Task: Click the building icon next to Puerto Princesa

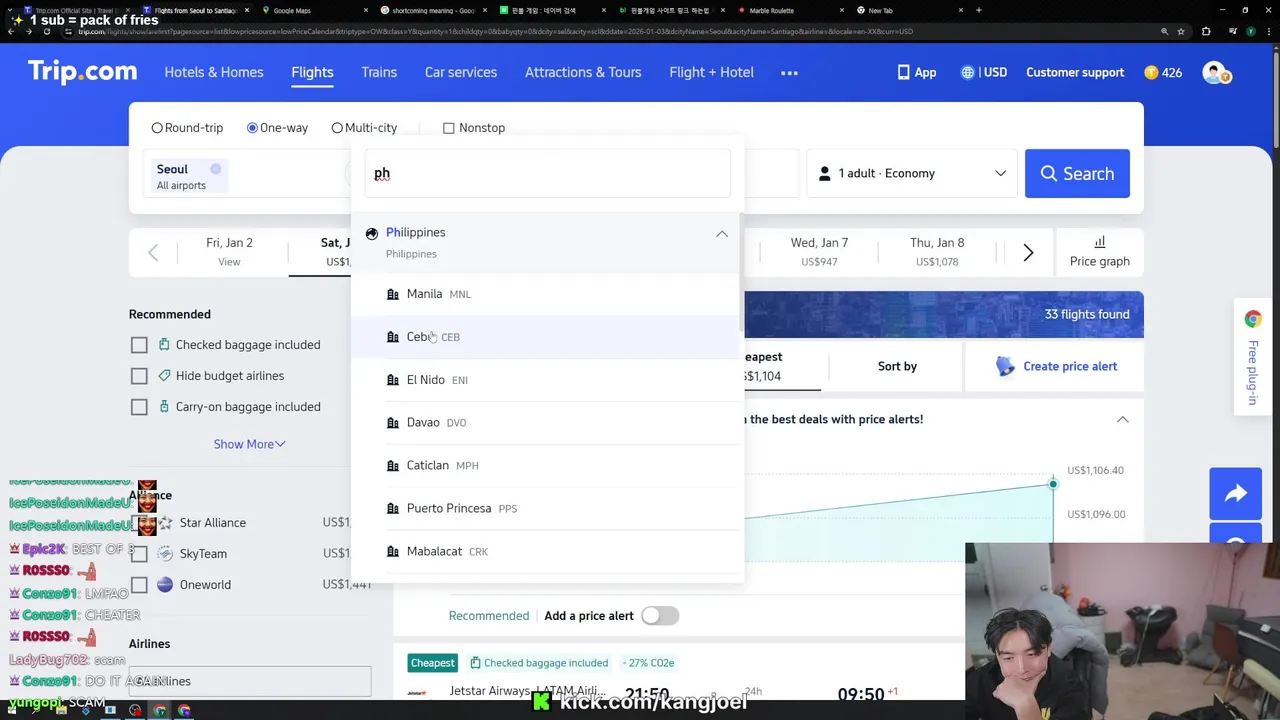Action: (393, 508)
